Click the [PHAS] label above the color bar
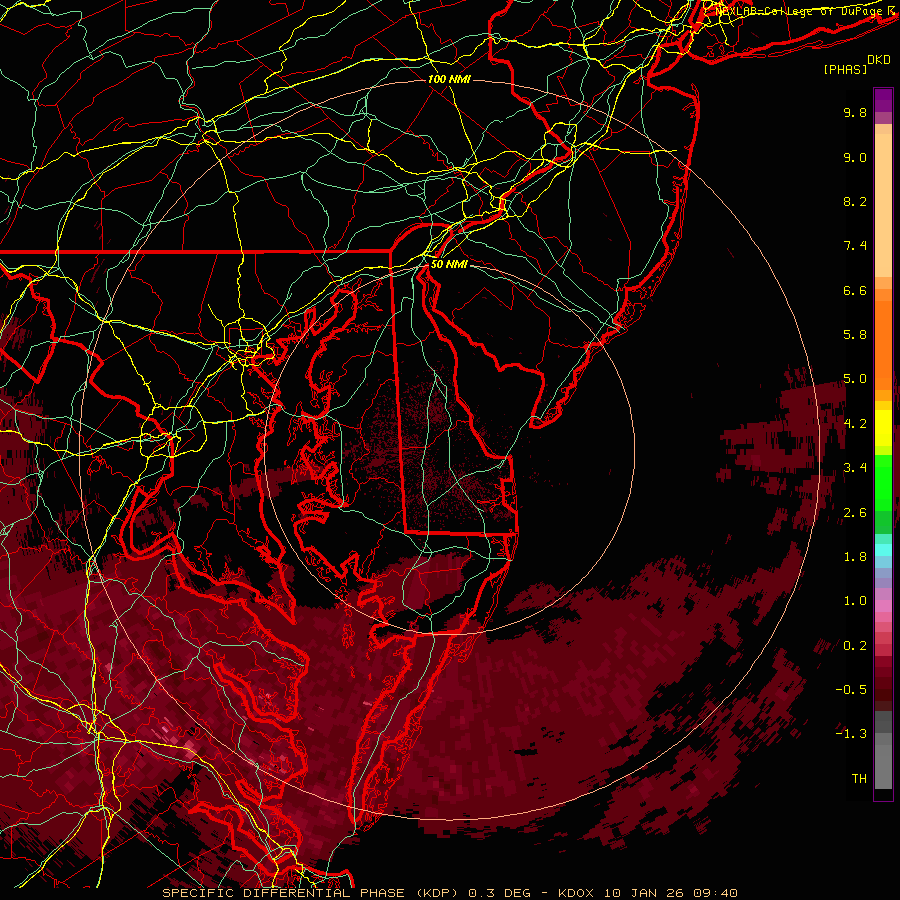The image size is (900, 900). pos(845,69)
